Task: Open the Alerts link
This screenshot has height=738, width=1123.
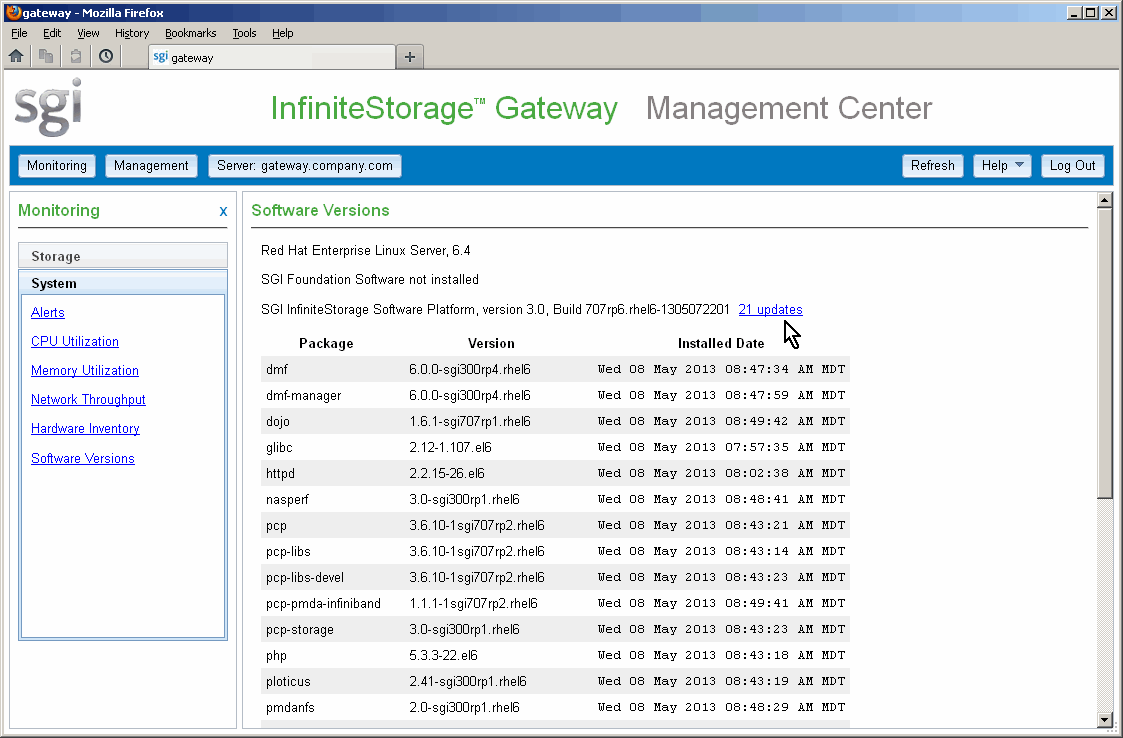Action: click(x=48, y=312)
